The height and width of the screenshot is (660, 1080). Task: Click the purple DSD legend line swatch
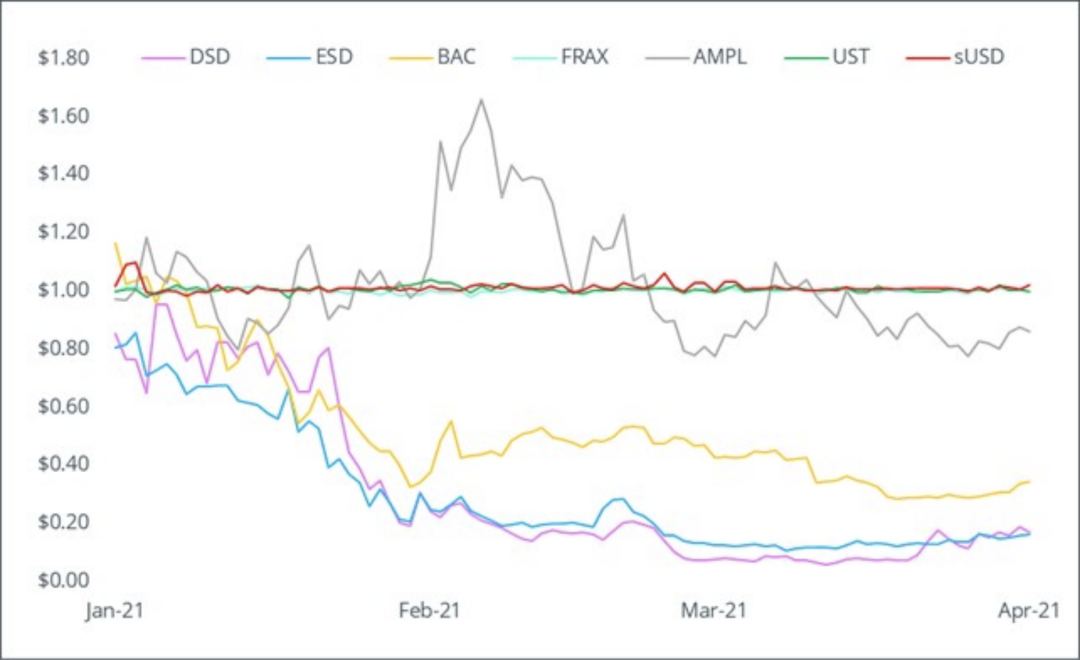tap(161, 57)
